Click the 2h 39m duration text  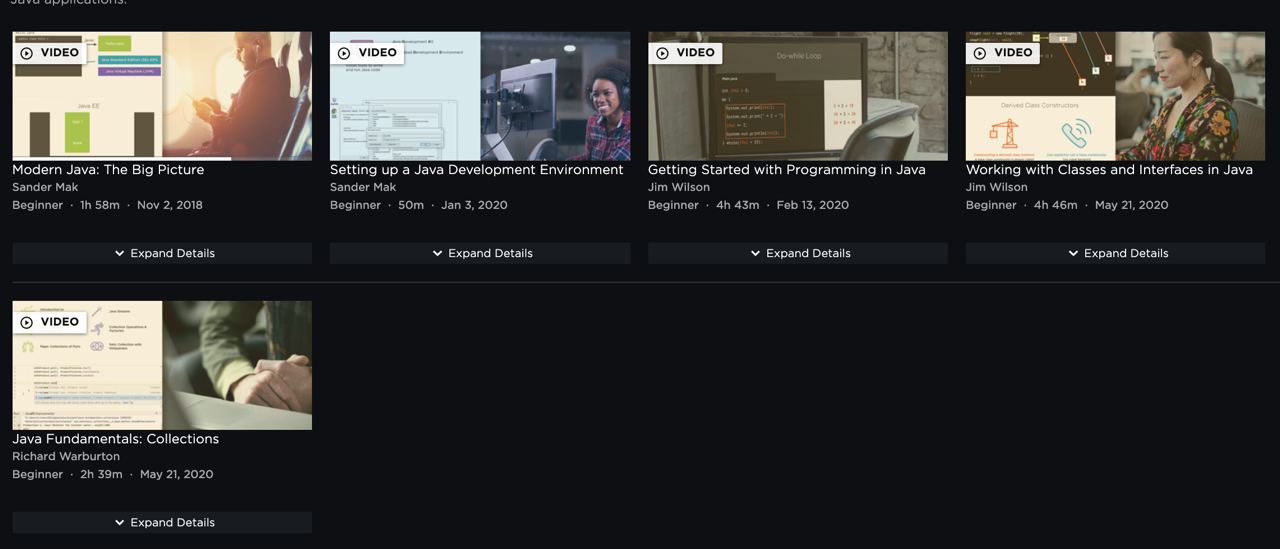click(101, 474)
